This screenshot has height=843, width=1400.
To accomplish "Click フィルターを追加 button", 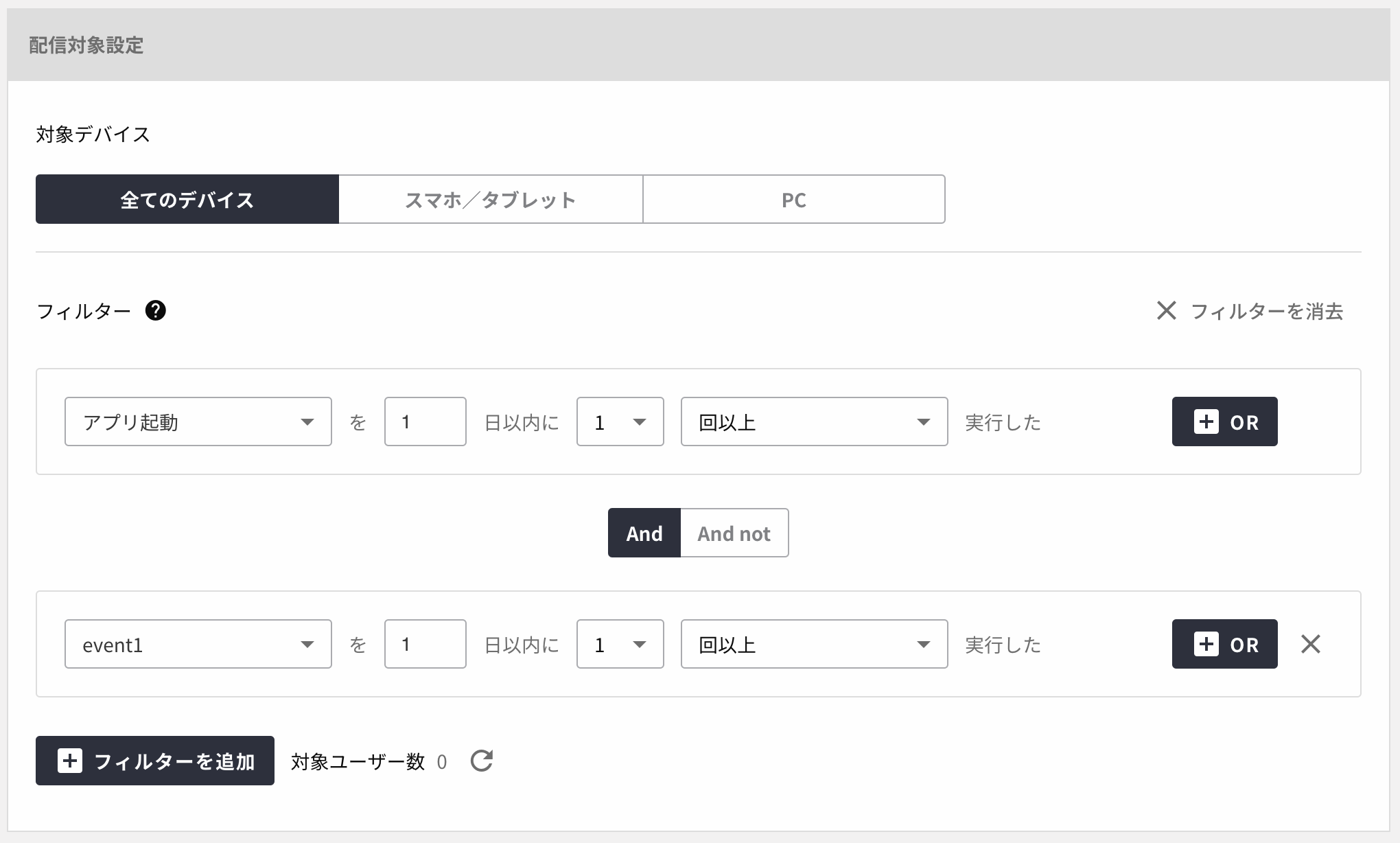I will click(x=155, y=761).
